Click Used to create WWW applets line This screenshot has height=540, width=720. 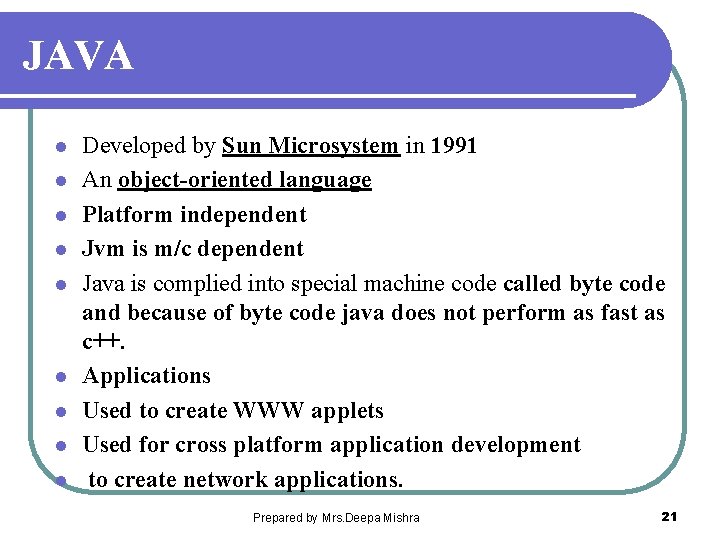coord(233,410)
